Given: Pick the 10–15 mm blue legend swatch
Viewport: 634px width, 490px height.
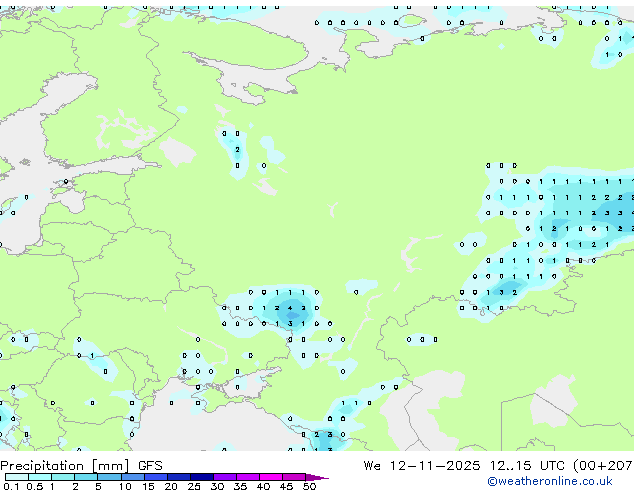Looking at the screenshot, I should [x=133, y=477].
